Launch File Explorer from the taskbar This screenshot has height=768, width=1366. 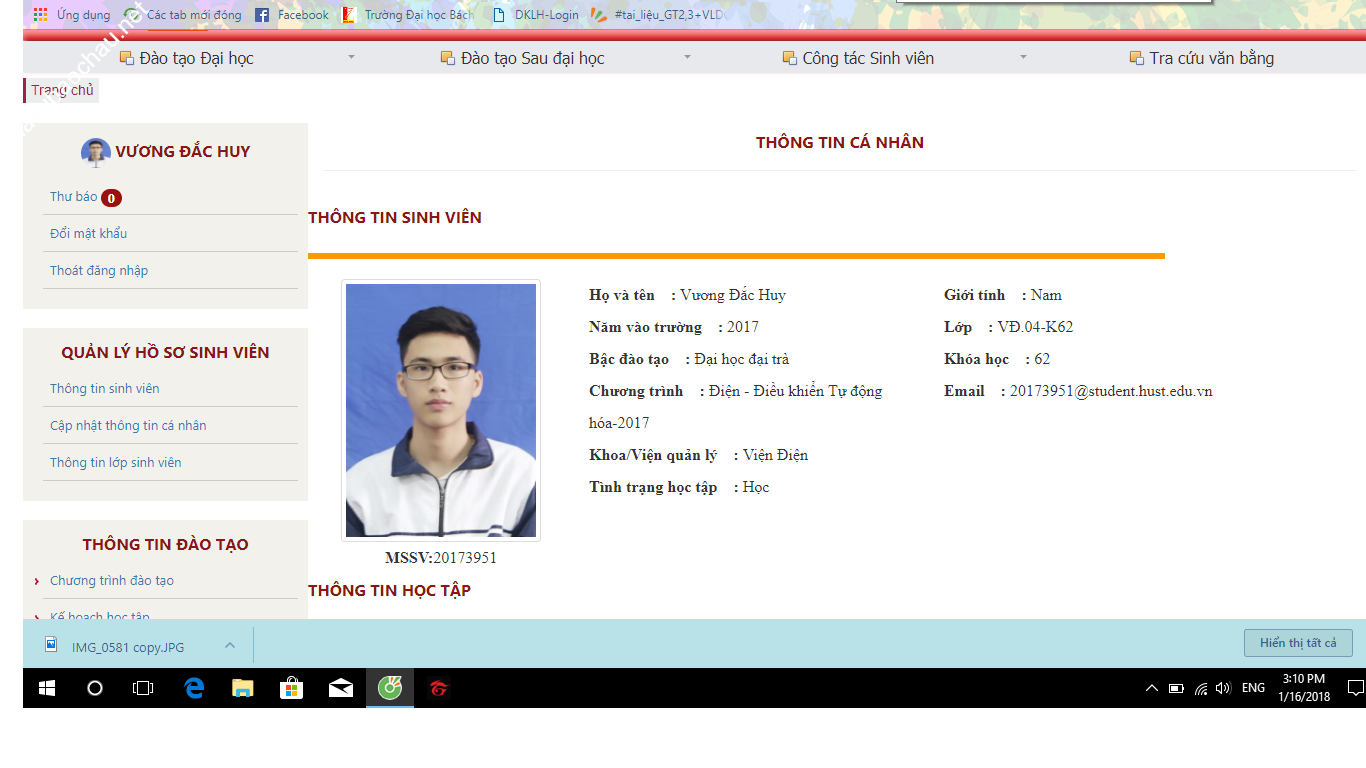click(x=243, y=688)
